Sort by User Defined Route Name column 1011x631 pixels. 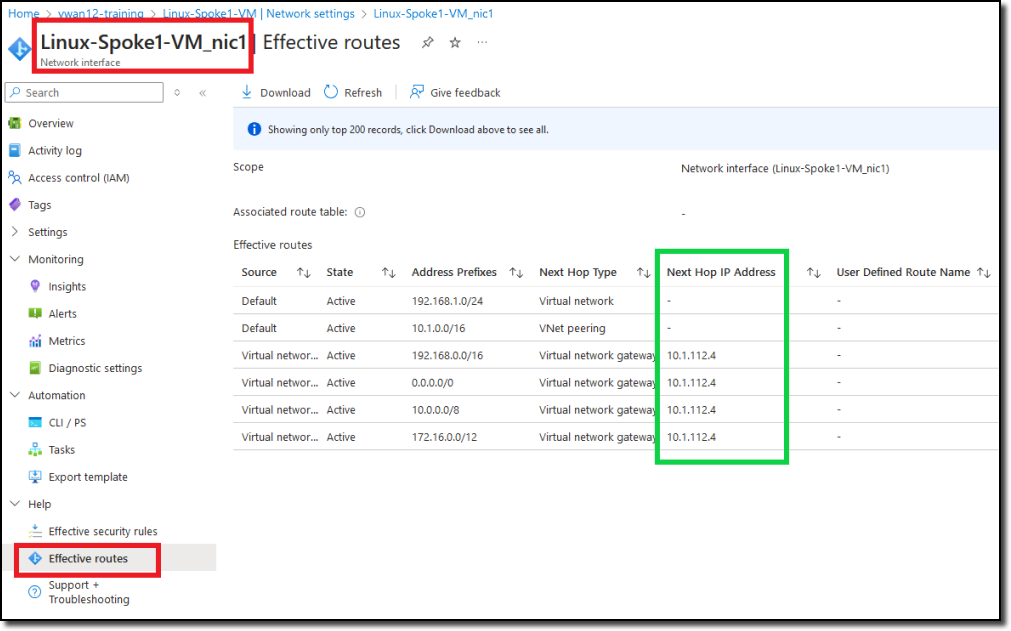pyautogui.click(x=984, y=273)
